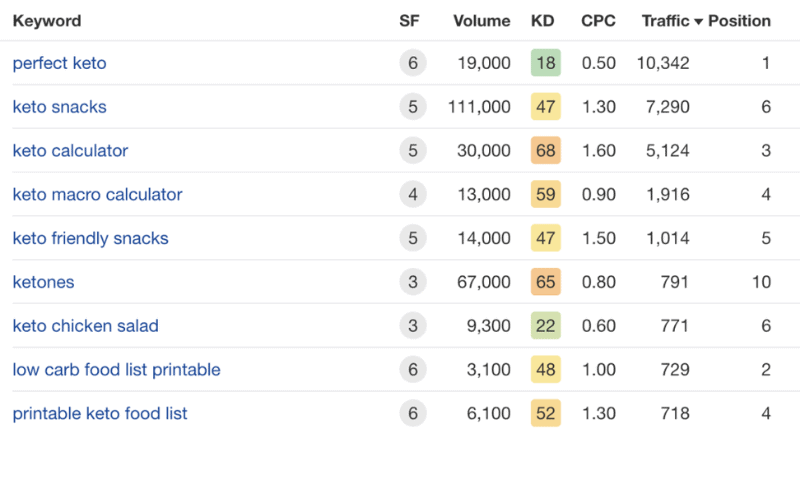800x500 pixels.
Task: Click the KD 52 badge in last row
Action: [x=545, y=413]
